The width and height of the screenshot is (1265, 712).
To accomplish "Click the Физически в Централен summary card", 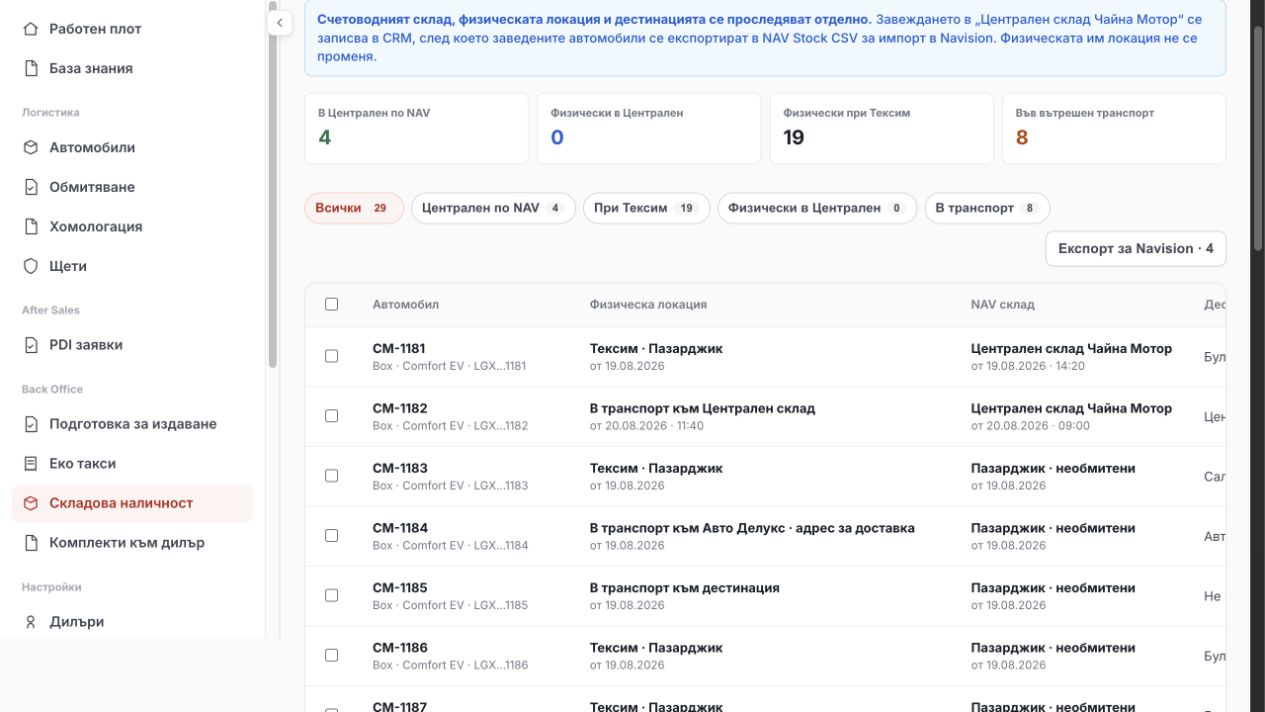I will 649,129.
